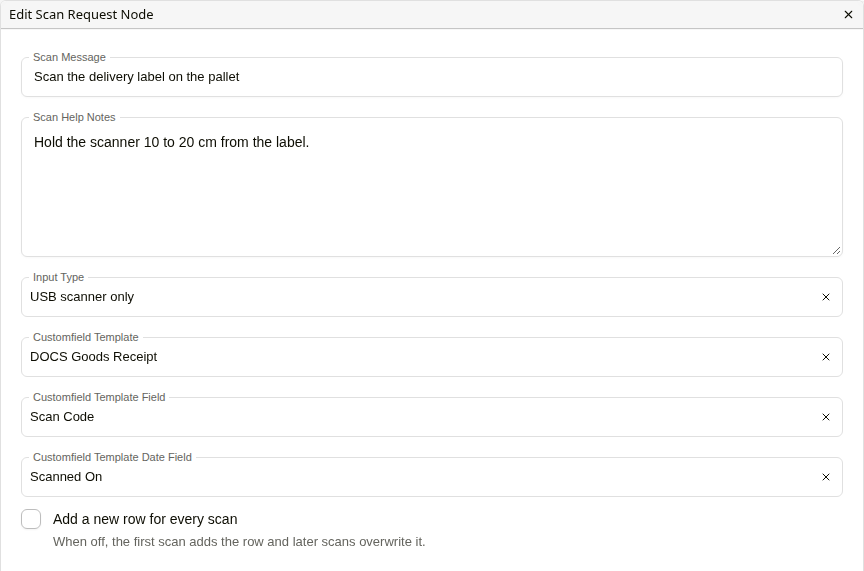The height and width of the screenshot is (571, 864).
Task: Close the Edit Scan Request Node dialog
Action: 848,15
